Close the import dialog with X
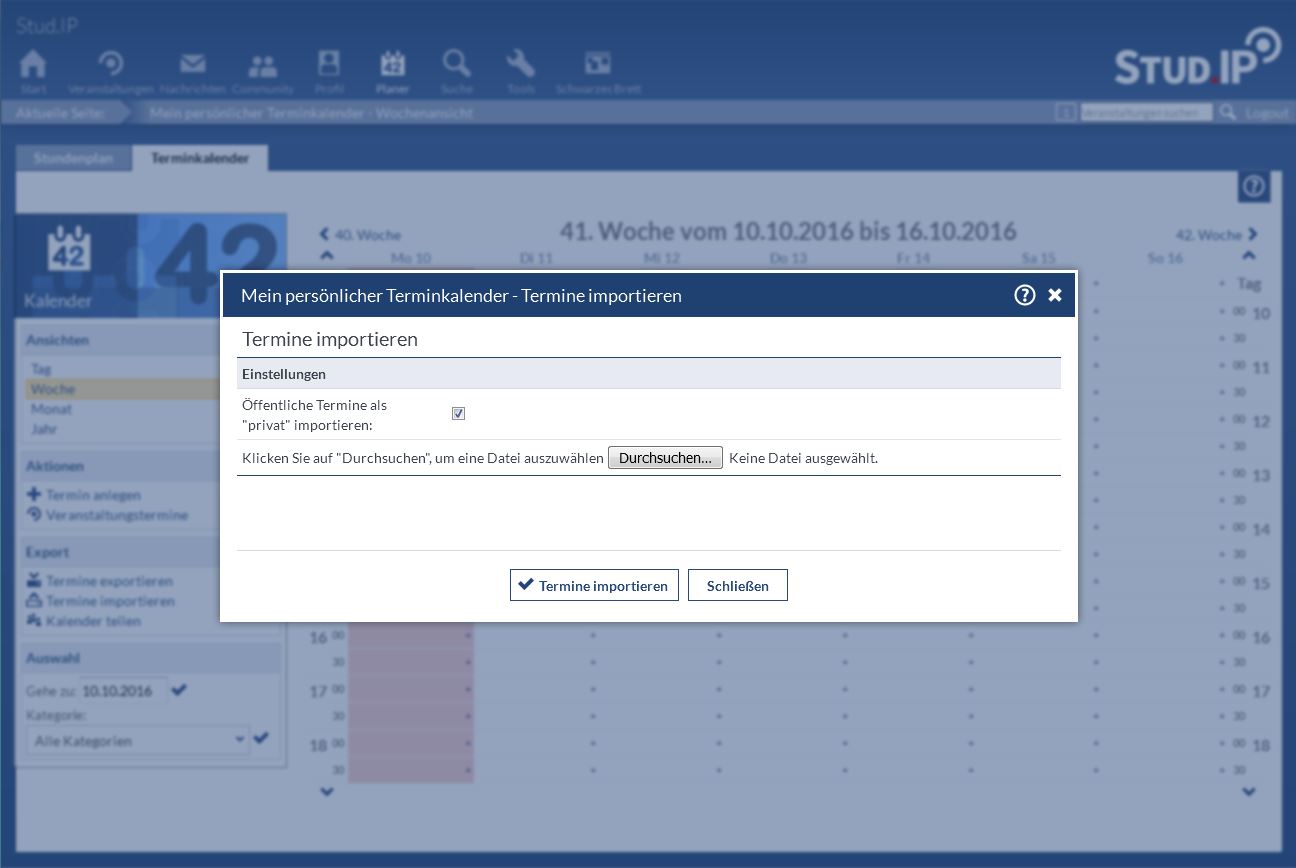This screenshot has height=868, width=1296. tap(1054, 295)
